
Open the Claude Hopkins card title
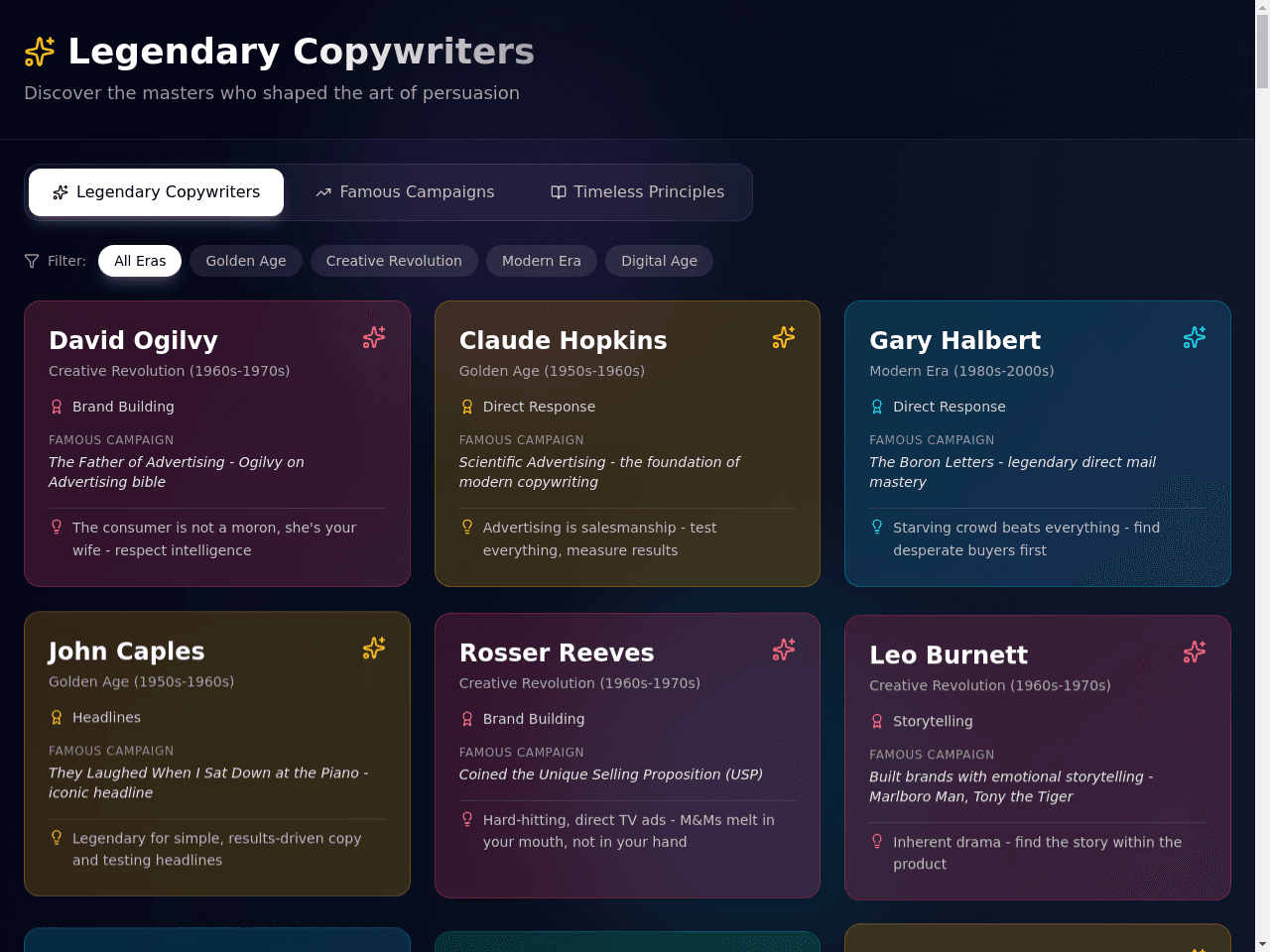click(x=563, y=340)
